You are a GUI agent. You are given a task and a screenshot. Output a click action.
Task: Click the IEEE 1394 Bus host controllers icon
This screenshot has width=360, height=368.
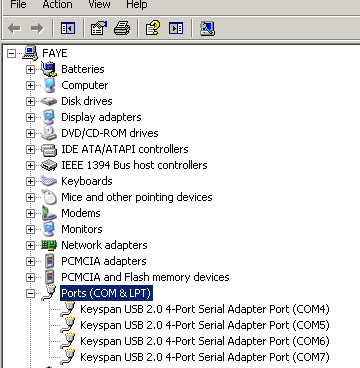pos(49,165)
